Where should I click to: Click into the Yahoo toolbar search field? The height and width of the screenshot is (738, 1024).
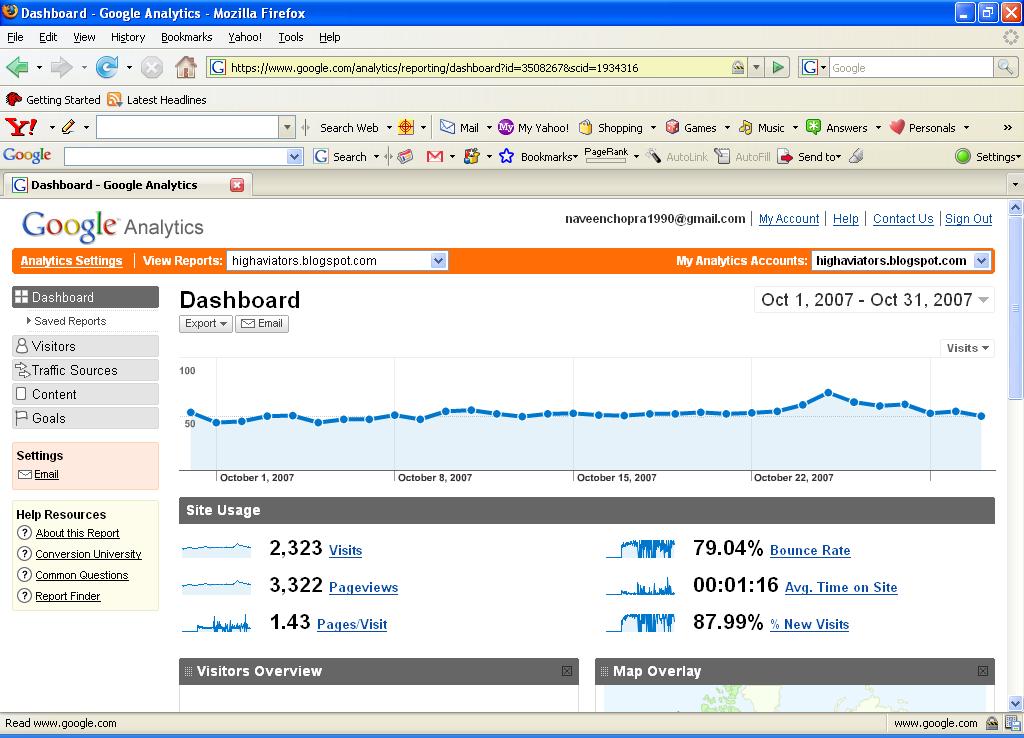[188, 127]
